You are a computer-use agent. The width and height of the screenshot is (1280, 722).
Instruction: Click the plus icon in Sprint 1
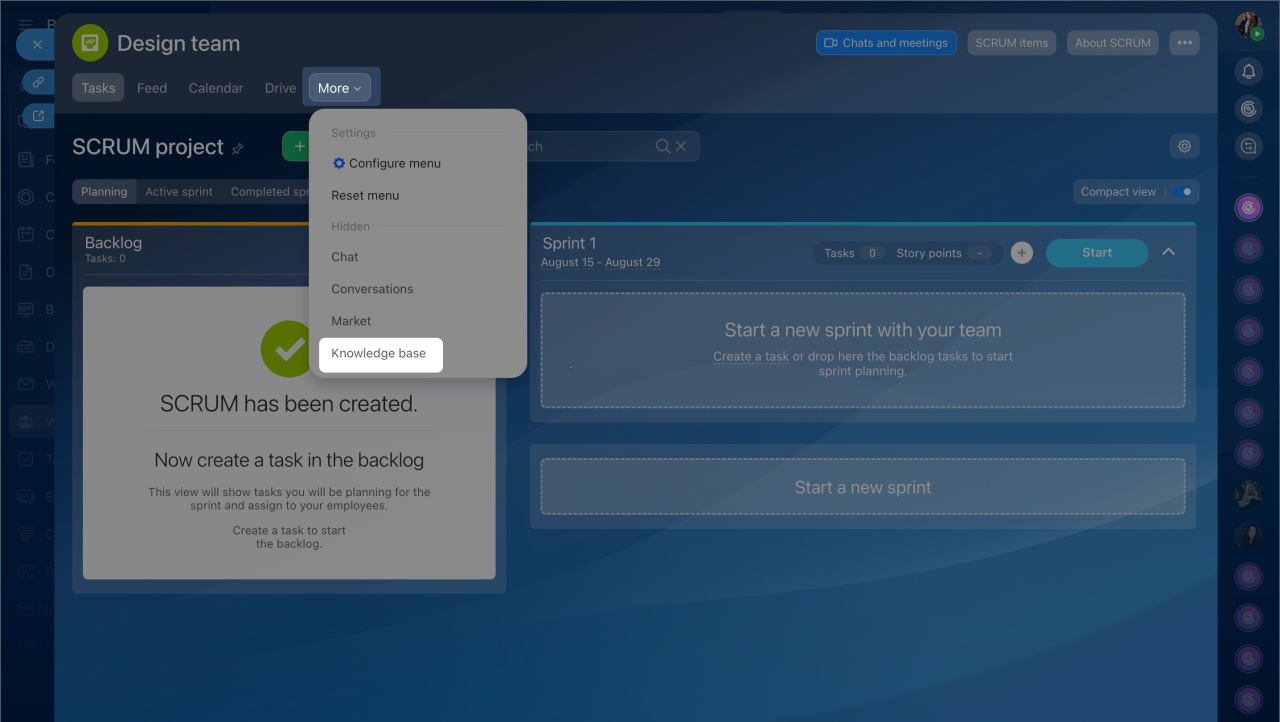1021,253
